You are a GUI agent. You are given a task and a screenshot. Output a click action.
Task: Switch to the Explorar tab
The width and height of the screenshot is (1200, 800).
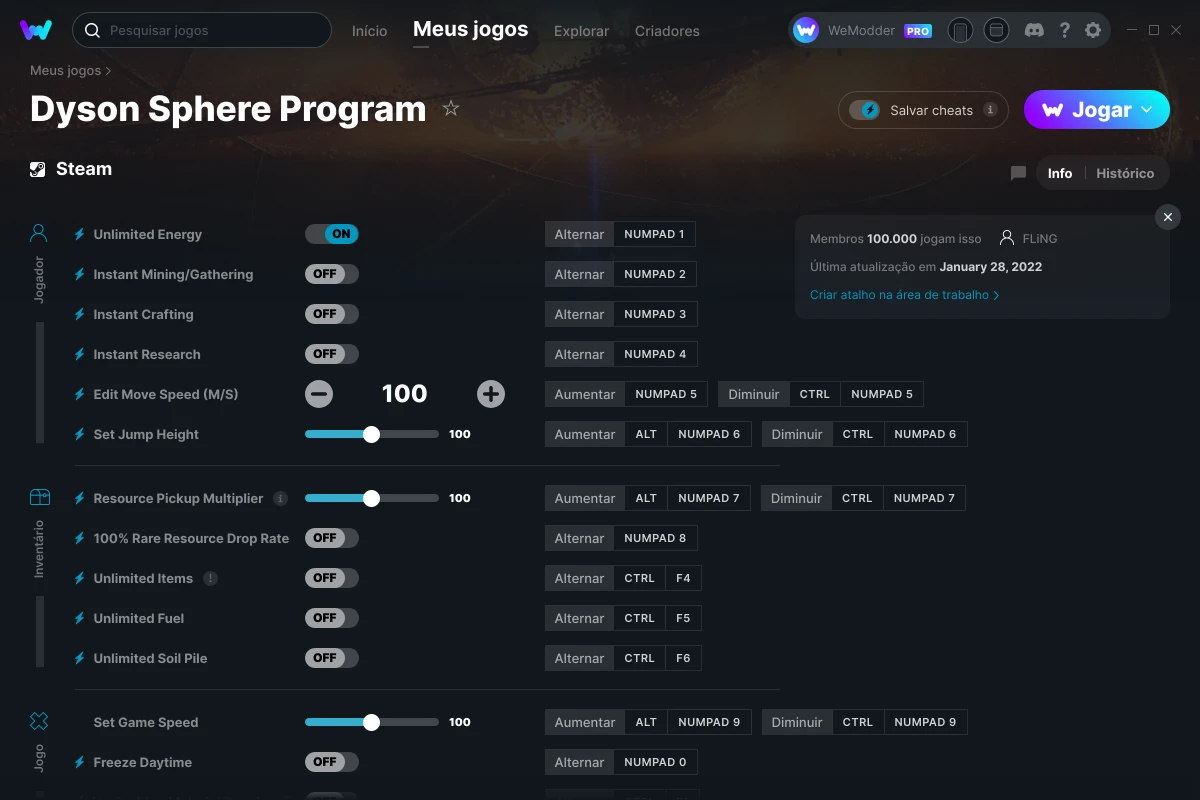[x=581, y=31]
